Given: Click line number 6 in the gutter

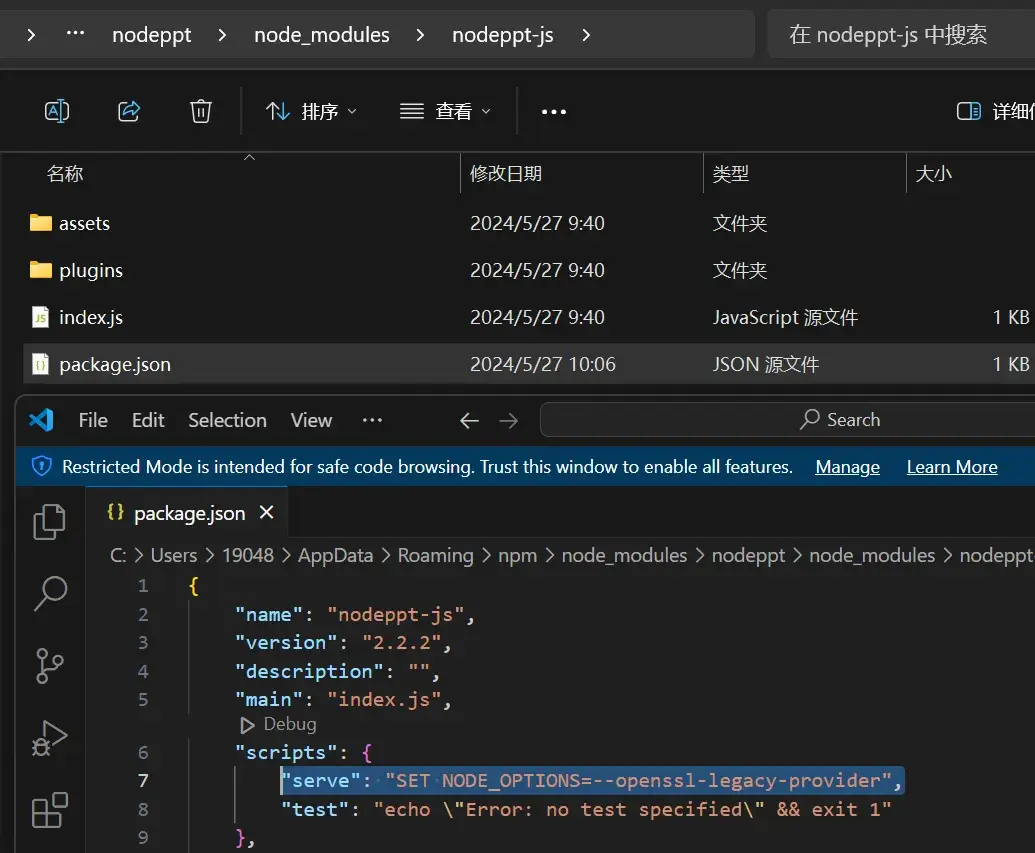Looking at the screenshot, I should click(143, 753).
